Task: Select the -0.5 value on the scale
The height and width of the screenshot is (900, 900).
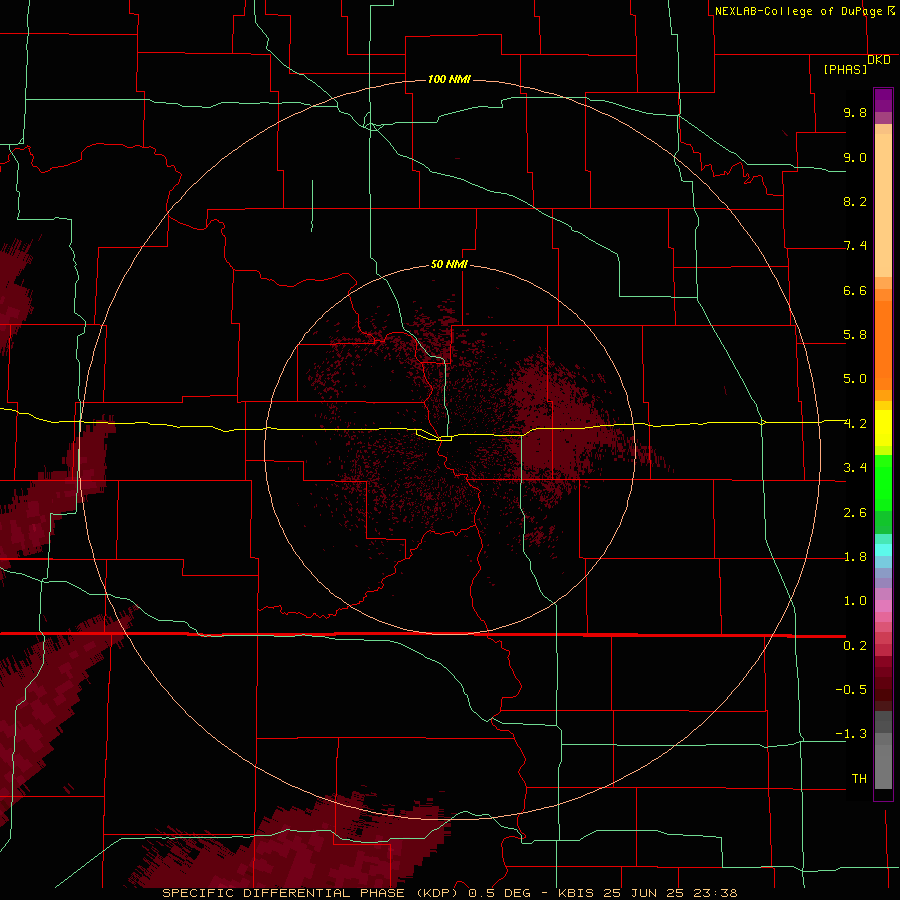Action: 851,690
